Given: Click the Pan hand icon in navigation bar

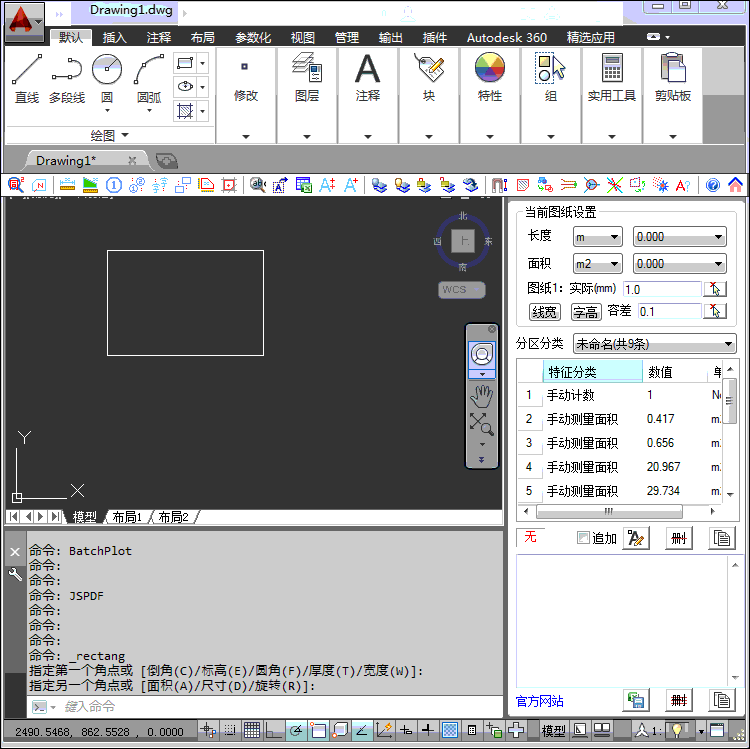Looking at the screenshot, I should coord(481,395).
